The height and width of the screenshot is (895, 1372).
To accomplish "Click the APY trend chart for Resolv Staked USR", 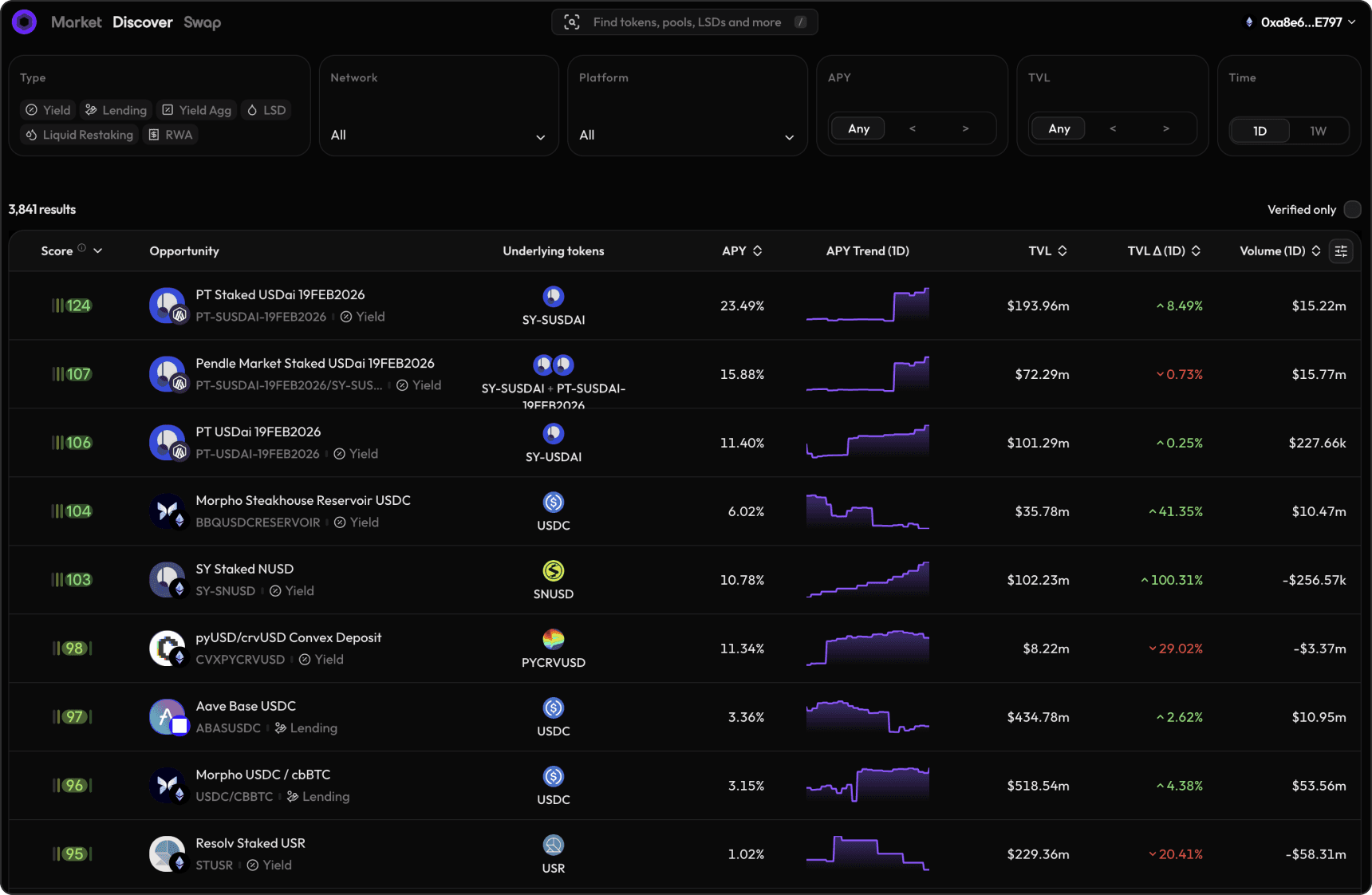I will point(867,854).
